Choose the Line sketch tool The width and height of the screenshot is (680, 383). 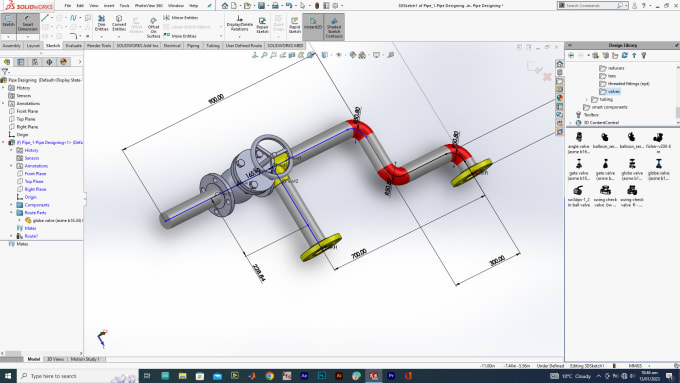45,18
